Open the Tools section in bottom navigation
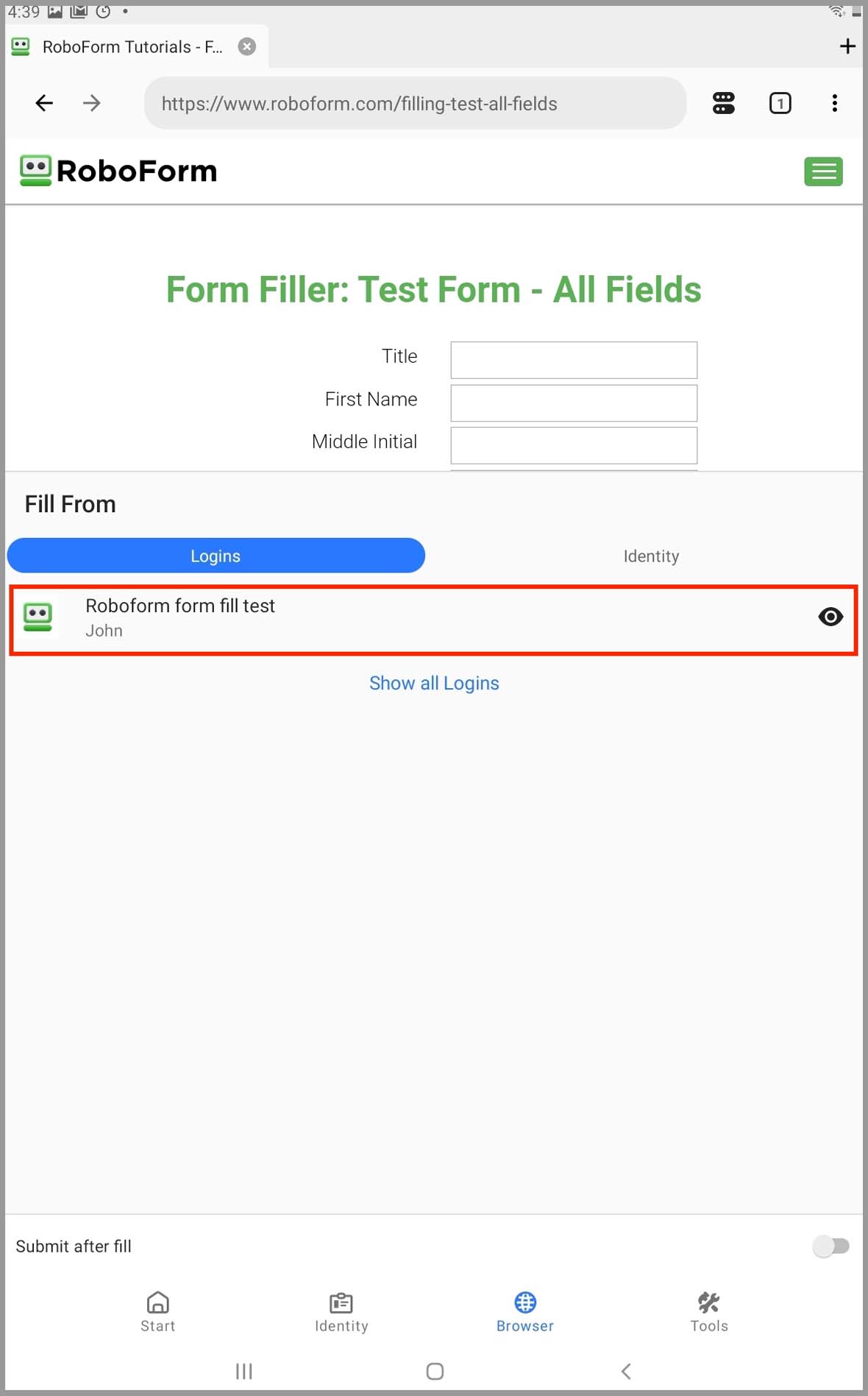 click(x=708, y=1312)
